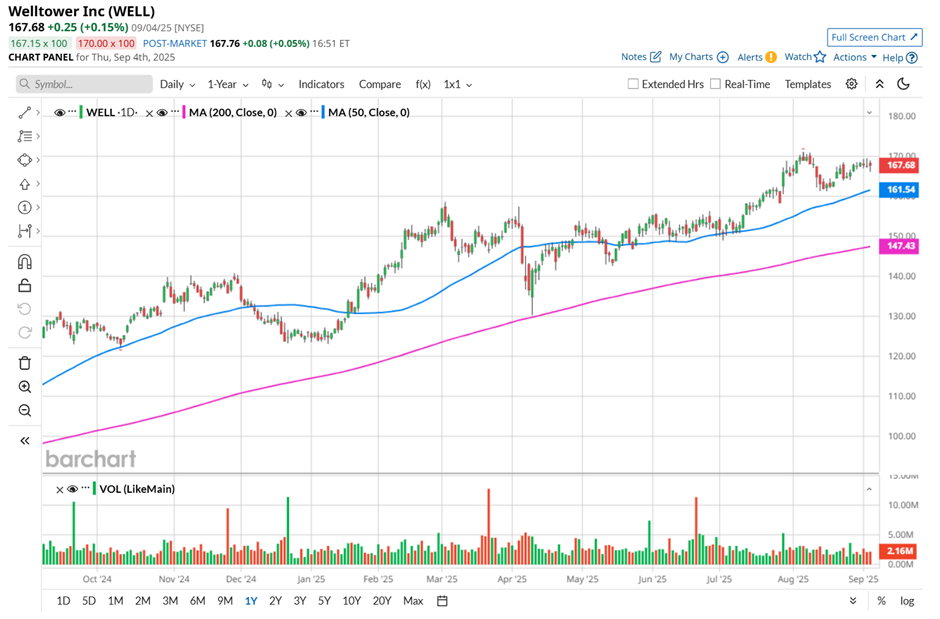Image resolution: width=940 pixels, height=619 pixels.
Task: Click the Notes edit icon
Action: pos(656,57)
